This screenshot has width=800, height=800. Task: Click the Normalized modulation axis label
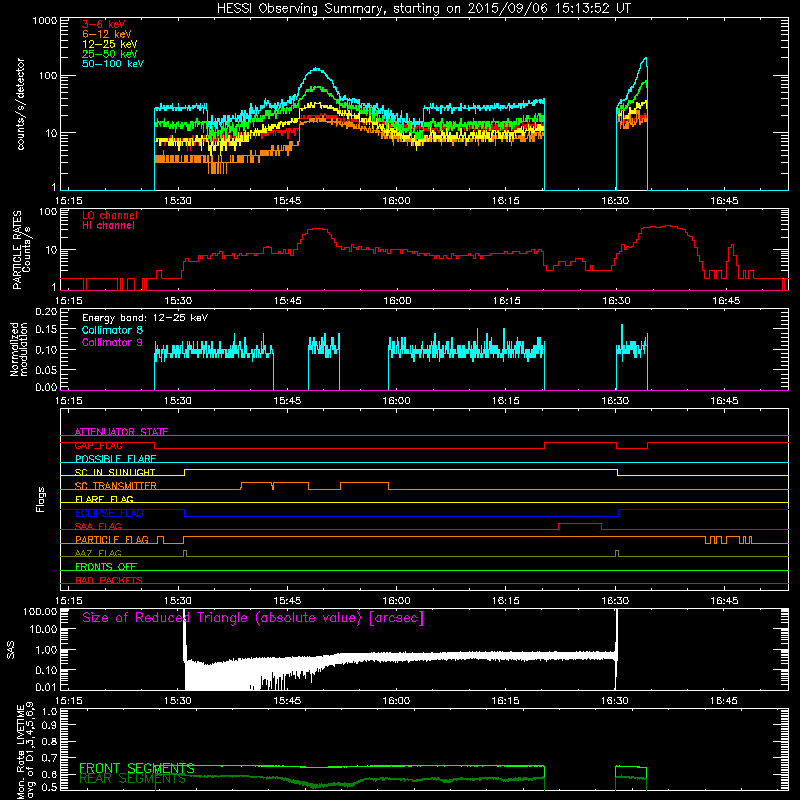click(x=19, y=349)
